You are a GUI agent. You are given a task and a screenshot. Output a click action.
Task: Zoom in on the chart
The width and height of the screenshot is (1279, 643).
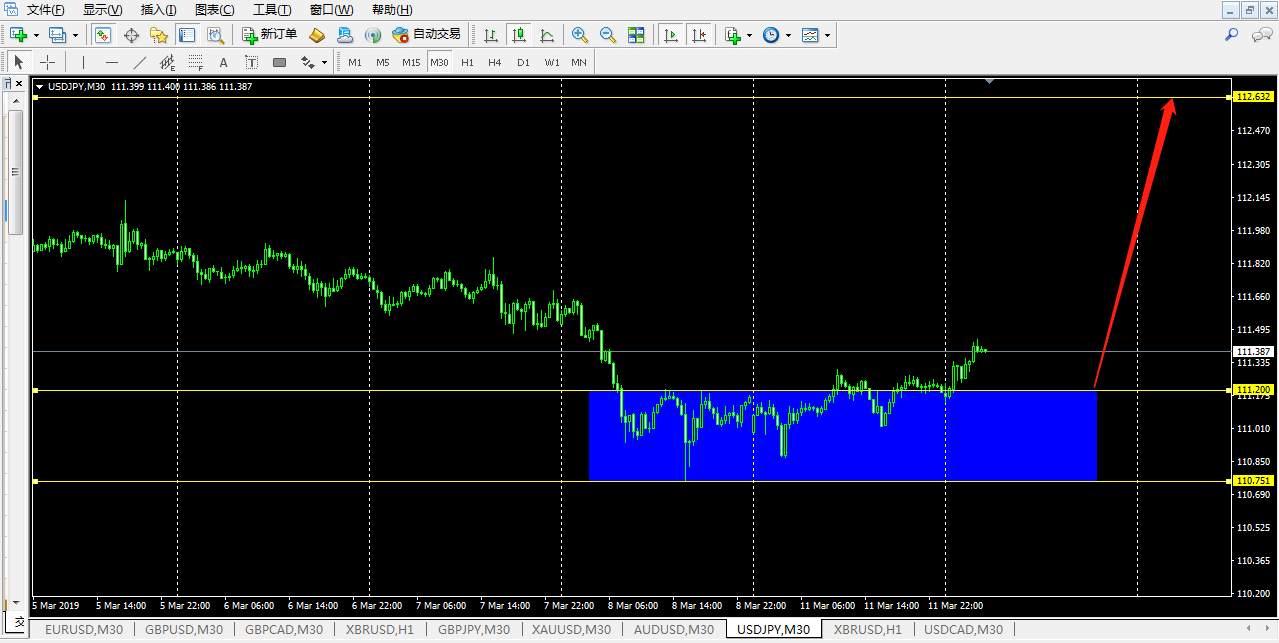point(580,35)
